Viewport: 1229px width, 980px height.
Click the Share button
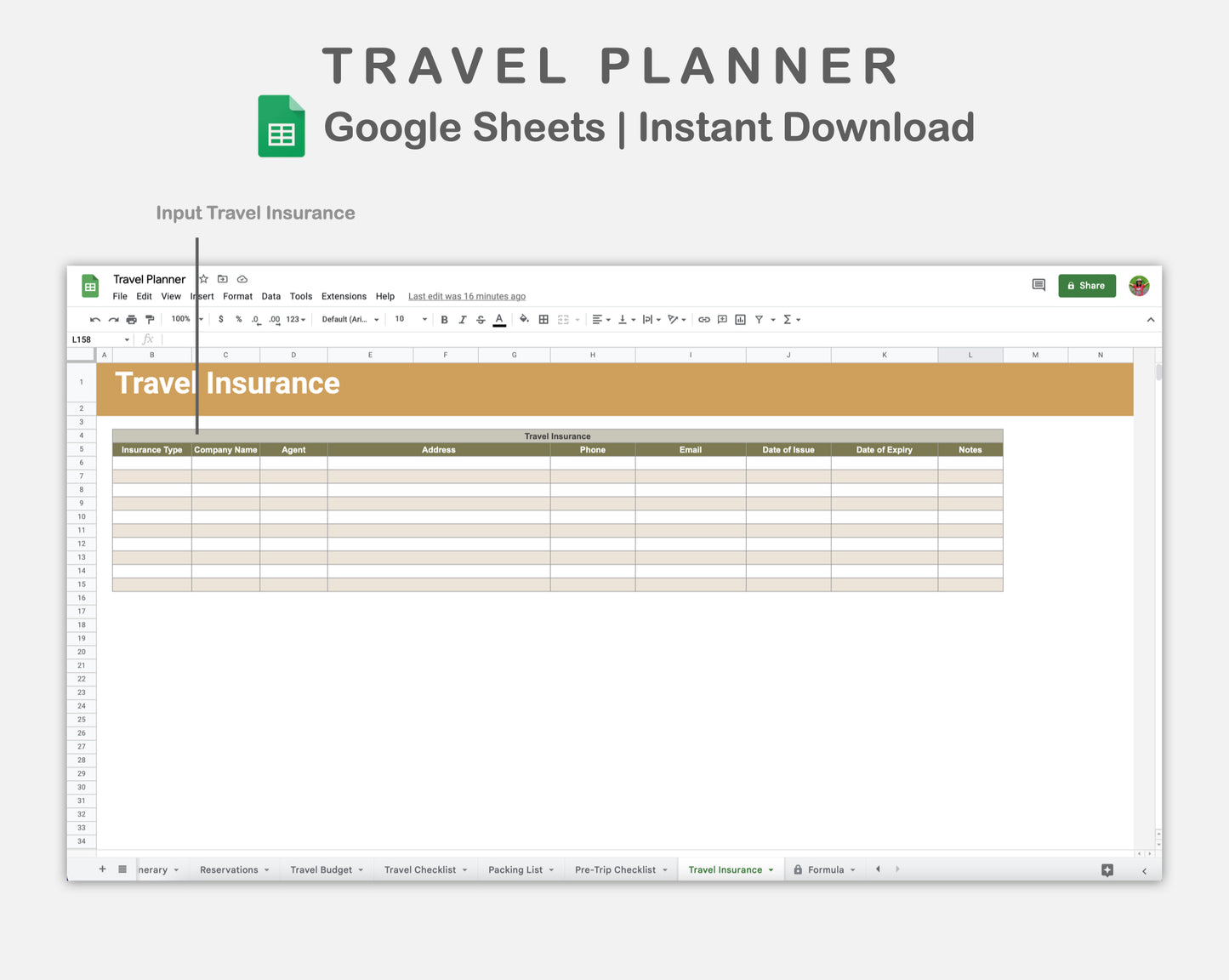(1086, 285)
